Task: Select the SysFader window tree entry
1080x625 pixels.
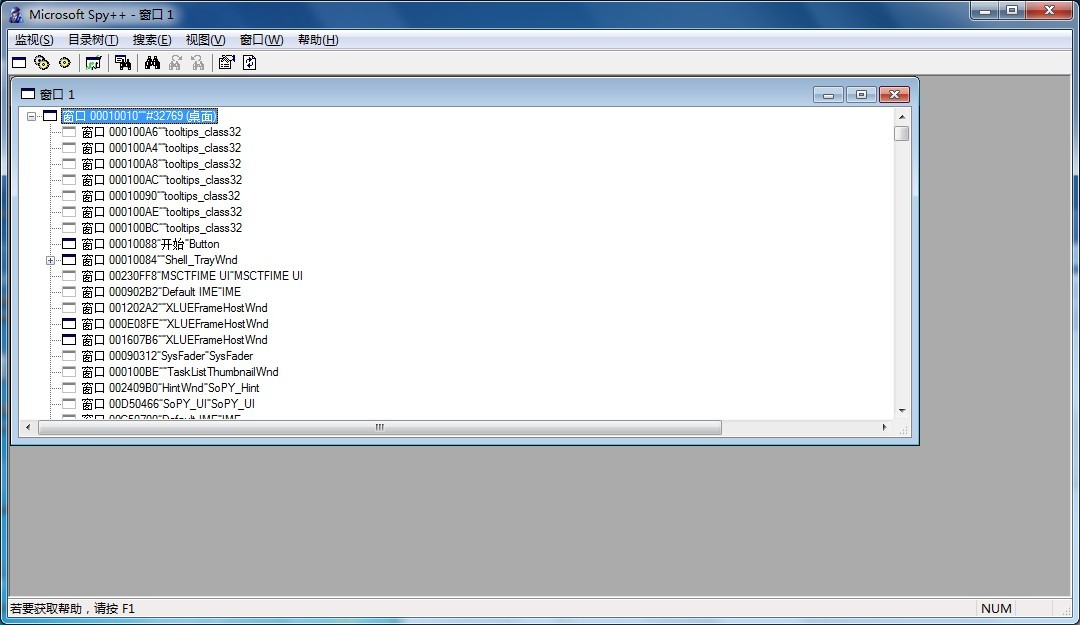Action: tap(167, 356)
